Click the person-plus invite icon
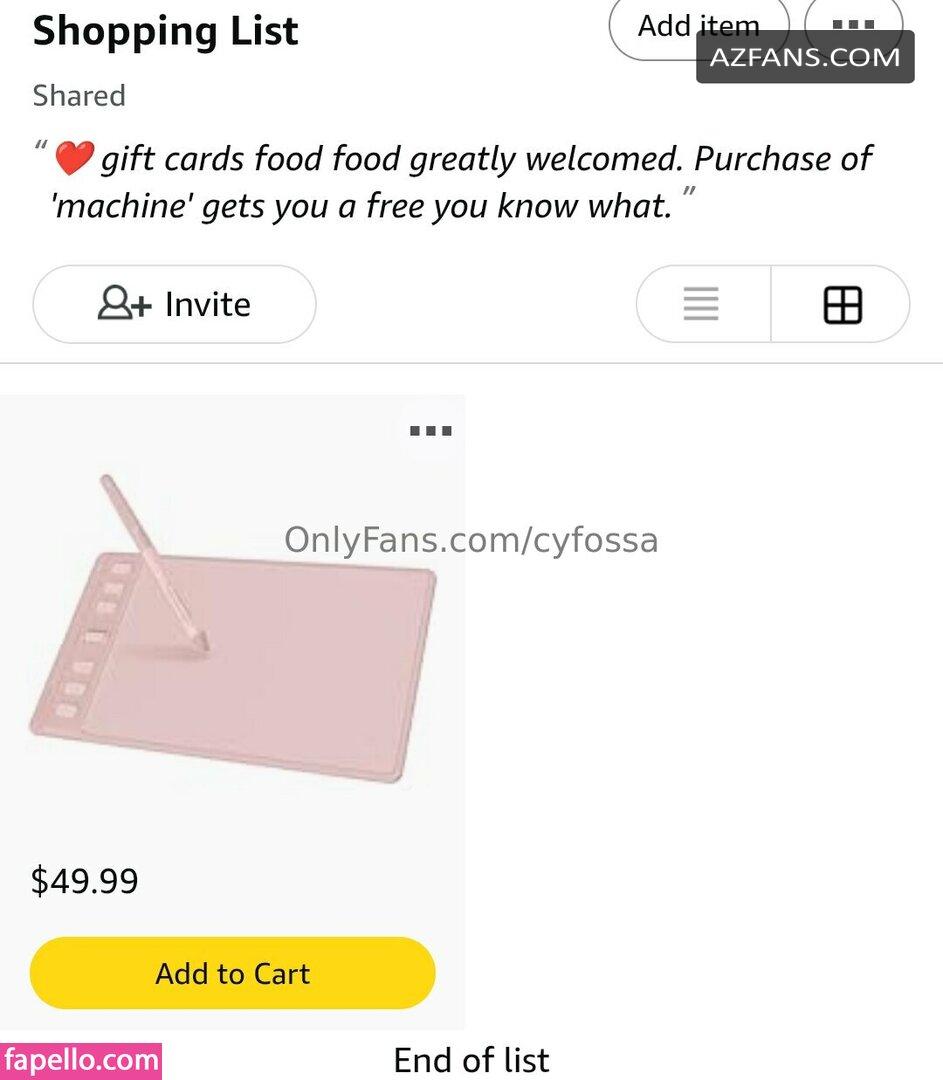 pos(124,304)
